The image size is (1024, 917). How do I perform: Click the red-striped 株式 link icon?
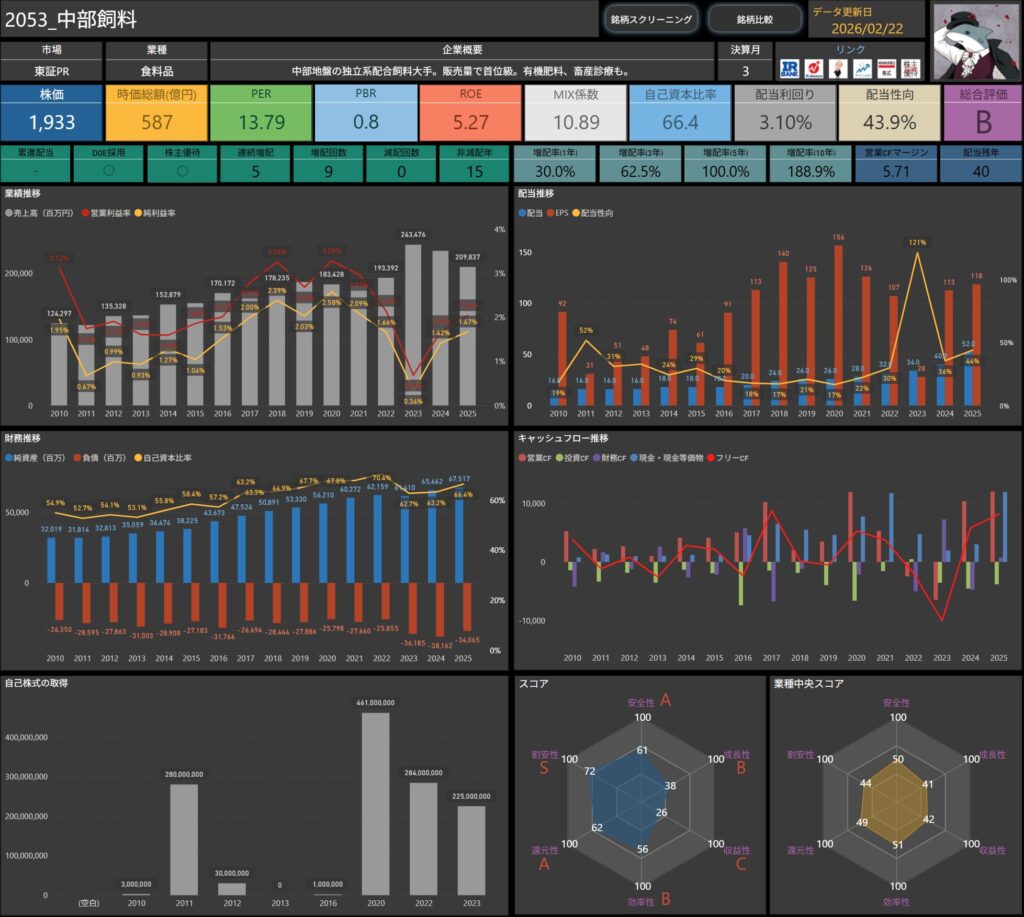pyautogui.click(x=884, y=68)
